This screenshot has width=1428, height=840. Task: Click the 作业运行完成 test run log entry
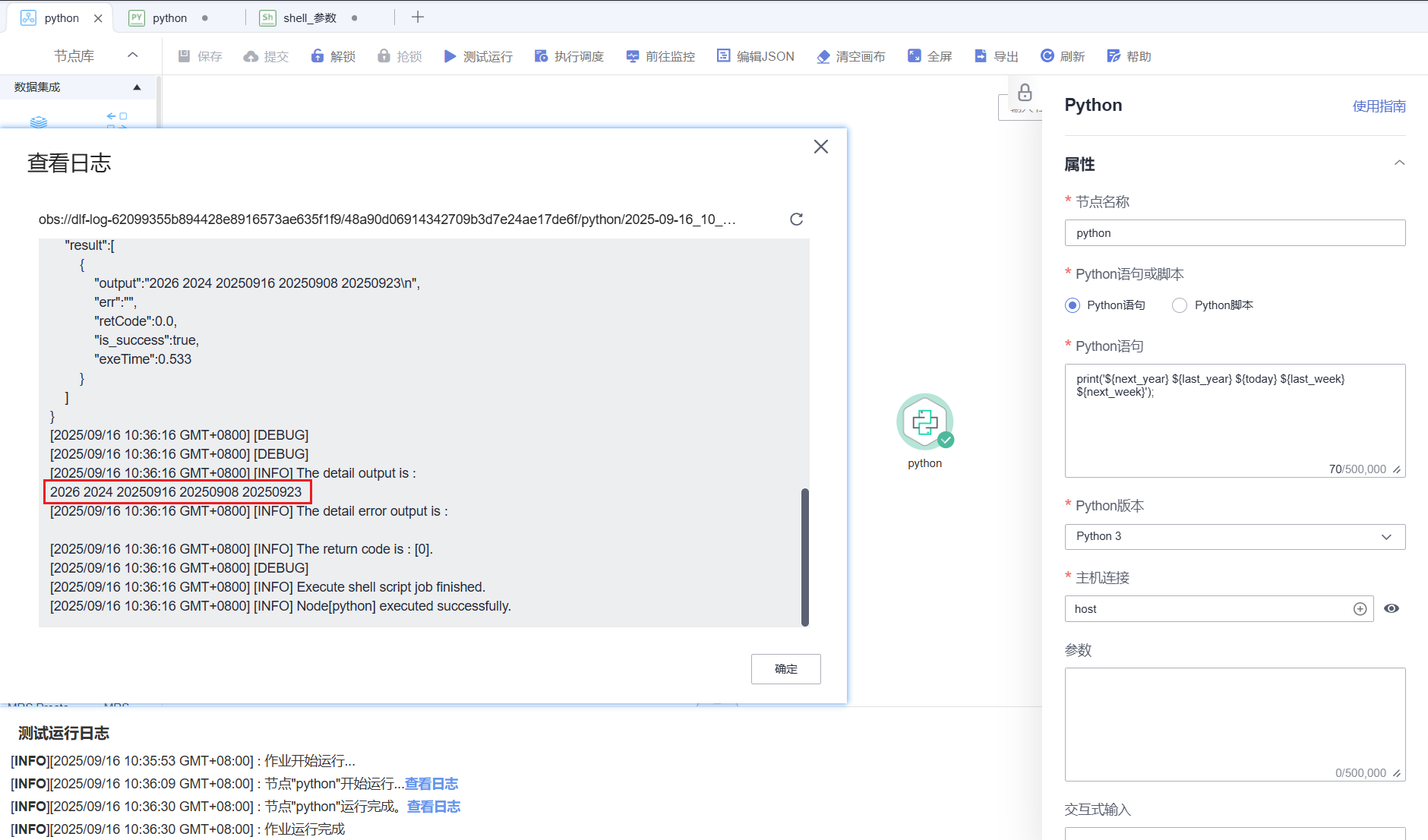[x=178, y=829]
